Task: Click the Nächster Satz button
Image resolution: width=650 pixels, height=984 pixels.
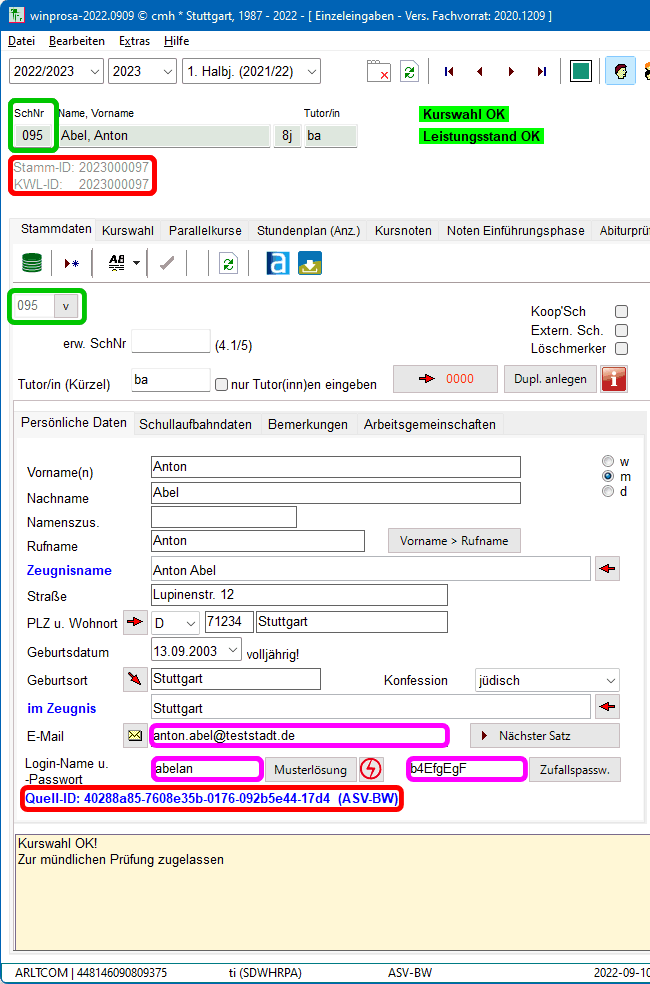Action: coord(544,736)
